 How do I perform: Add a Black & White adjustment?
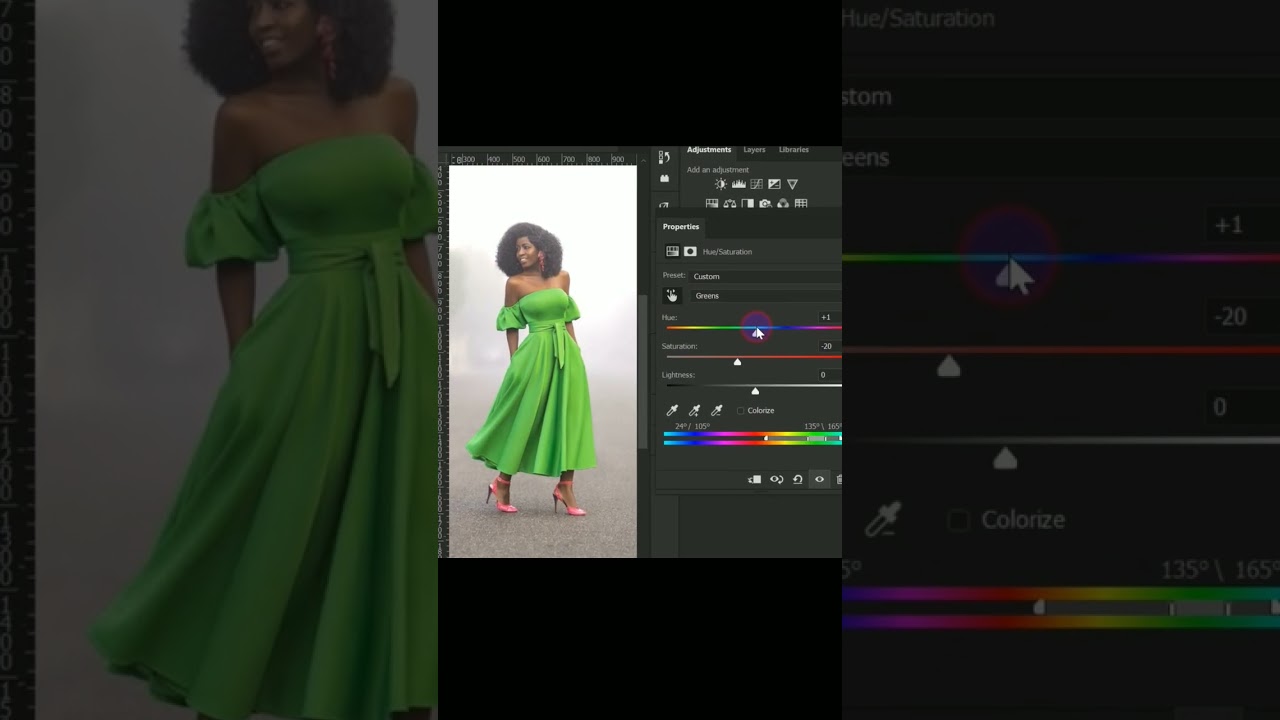747,204
